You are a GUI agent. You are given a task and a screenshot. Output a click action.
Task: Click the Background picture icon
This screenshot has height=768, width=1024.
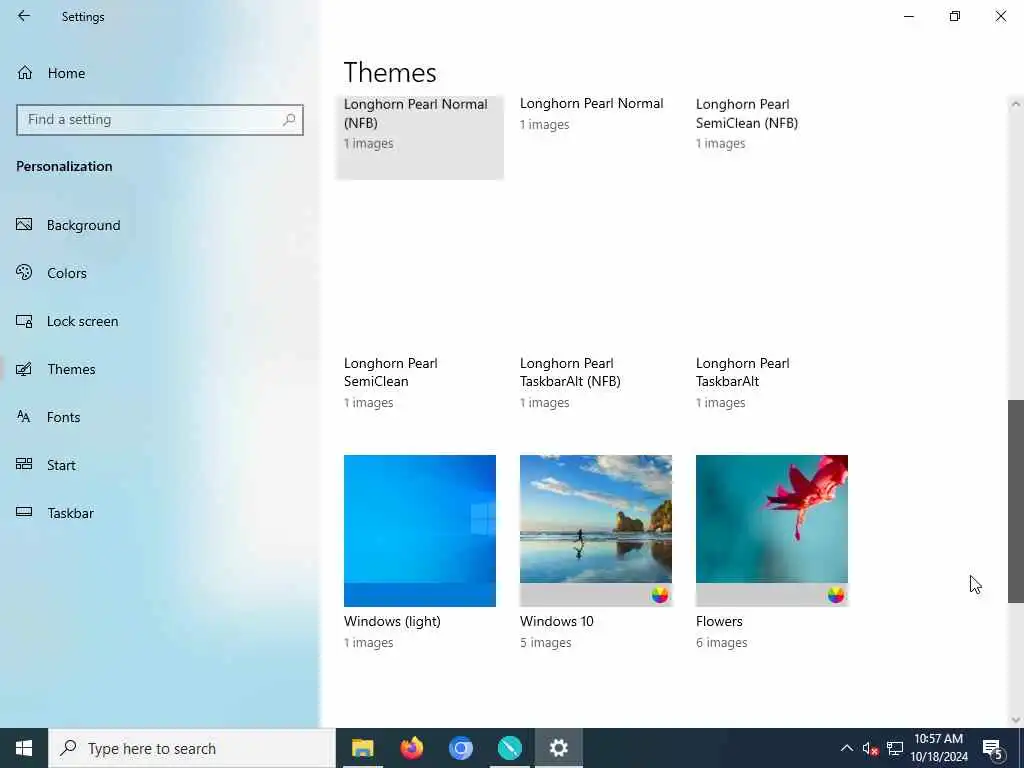point(24,225)
